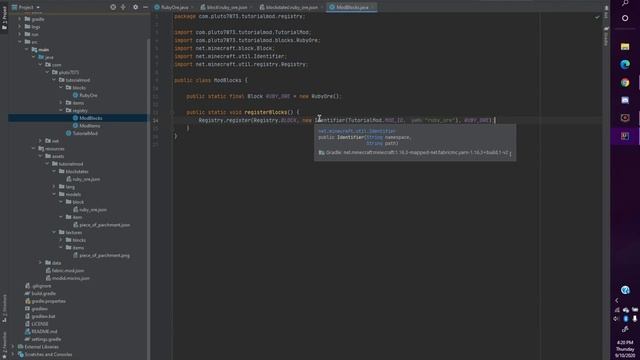Collapse the pluto7073 package
This screenshot has width=640, height=360.
47,72
